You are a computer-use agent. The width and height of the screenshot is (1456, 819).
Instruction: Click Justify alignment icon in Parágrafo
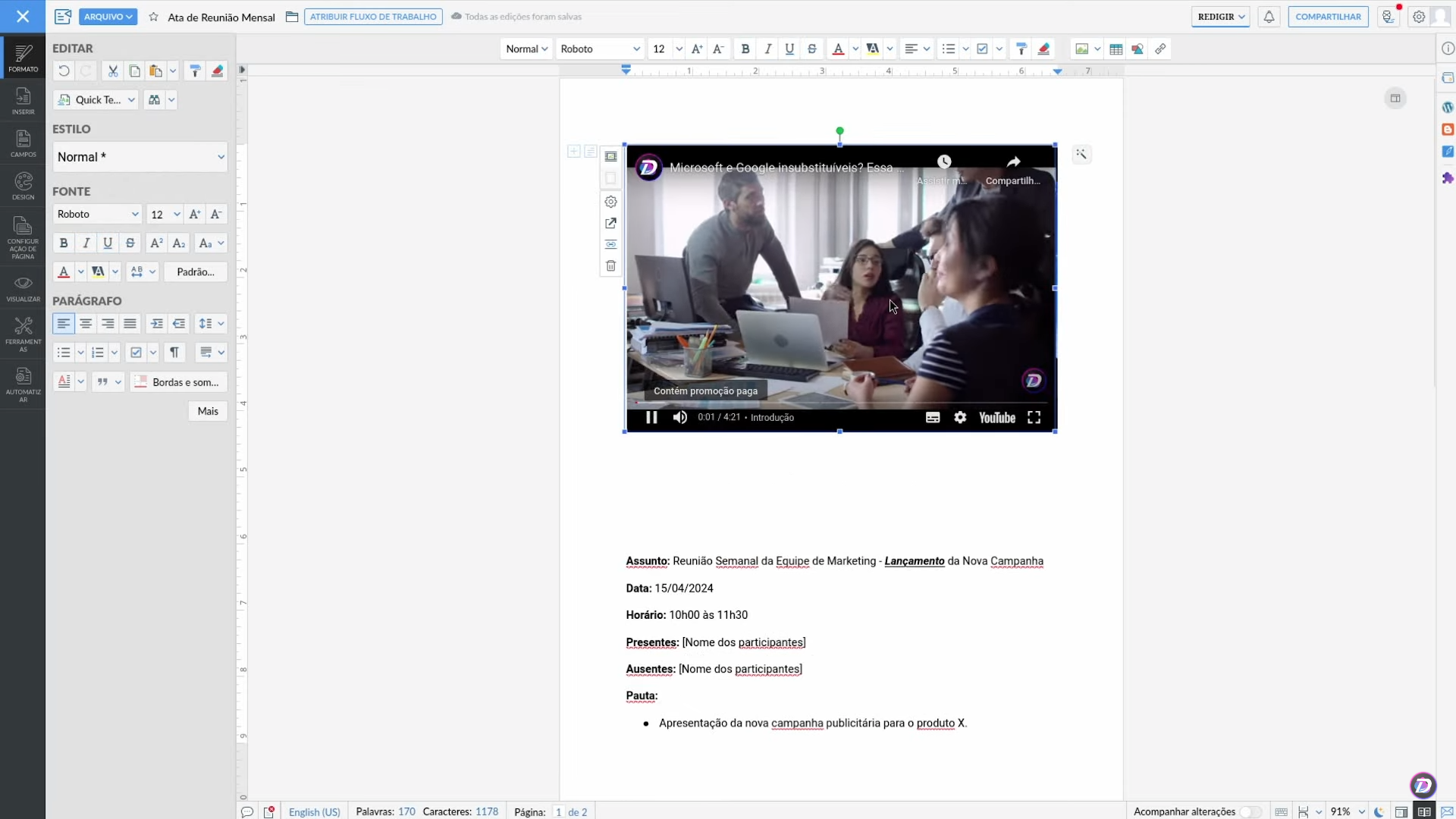[x=130, y=324]
